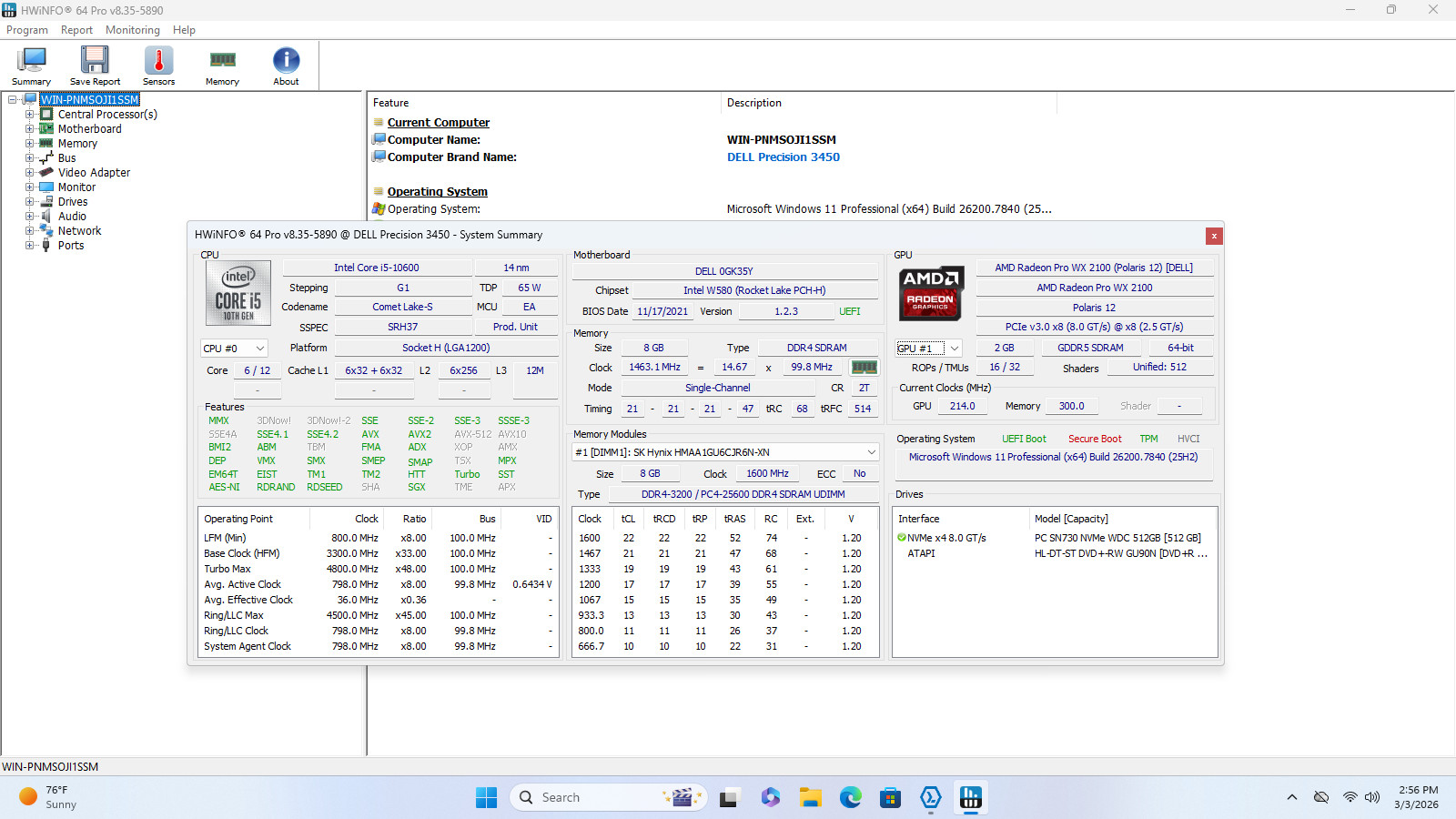Click the Bus tree icon
The width and height of the screenshot is (1456, 819).
[x=46, y=158]
